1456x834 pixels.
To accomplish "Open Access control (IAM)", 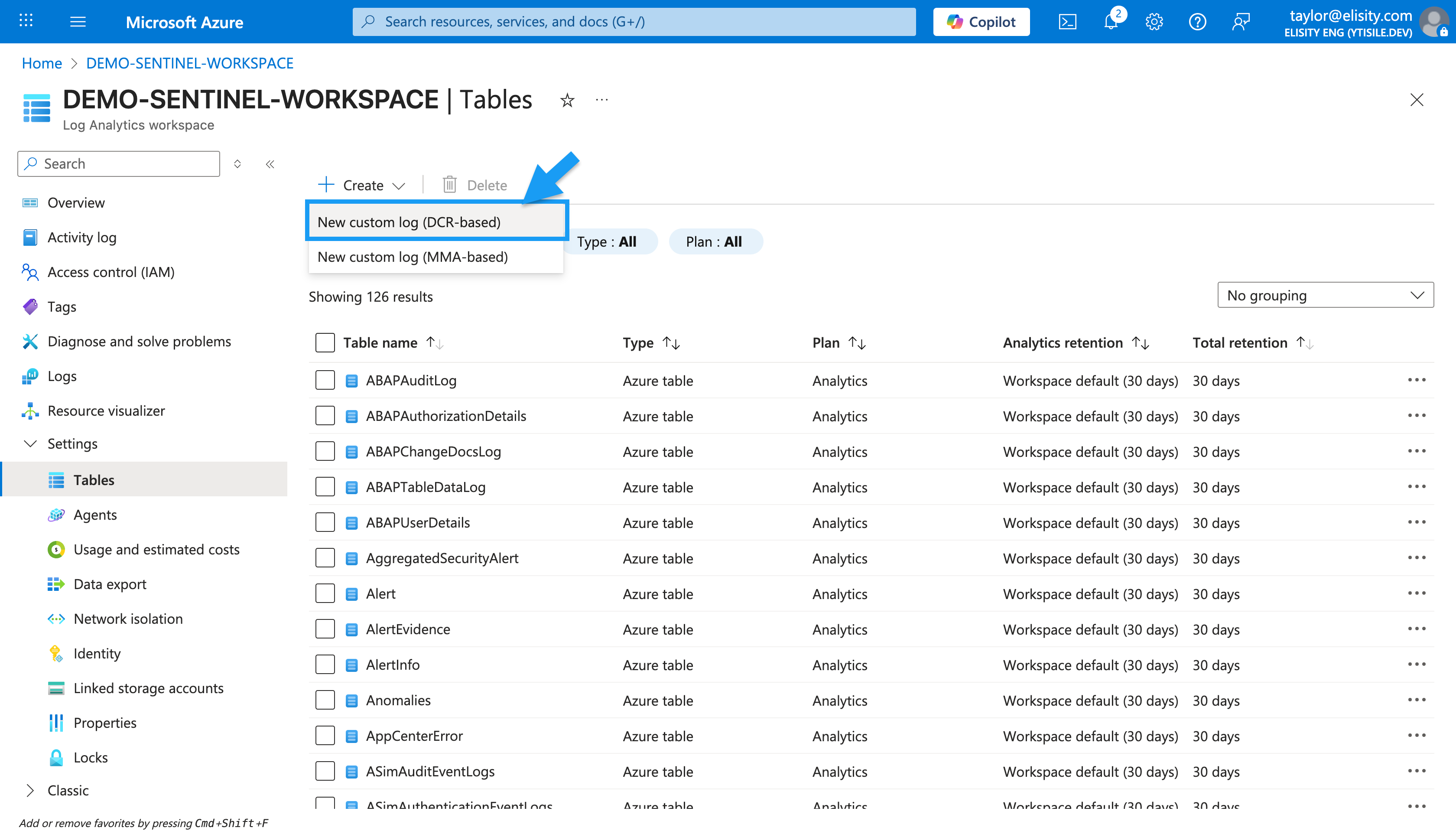I will (111, 272).
